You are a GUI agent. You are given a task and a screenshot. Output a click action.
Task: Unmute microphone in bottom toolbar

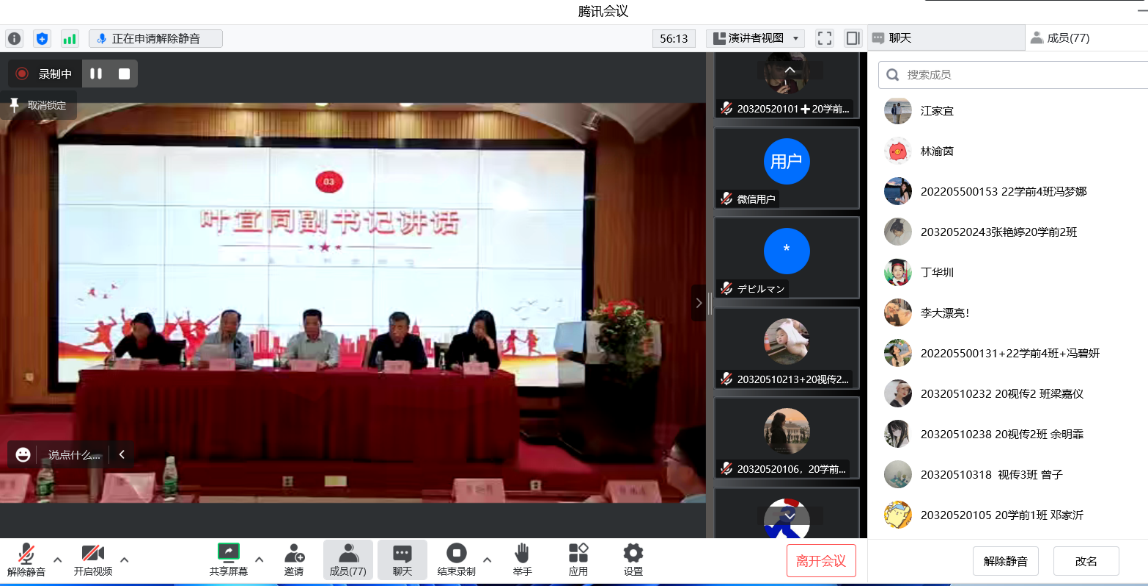point(26,559)
